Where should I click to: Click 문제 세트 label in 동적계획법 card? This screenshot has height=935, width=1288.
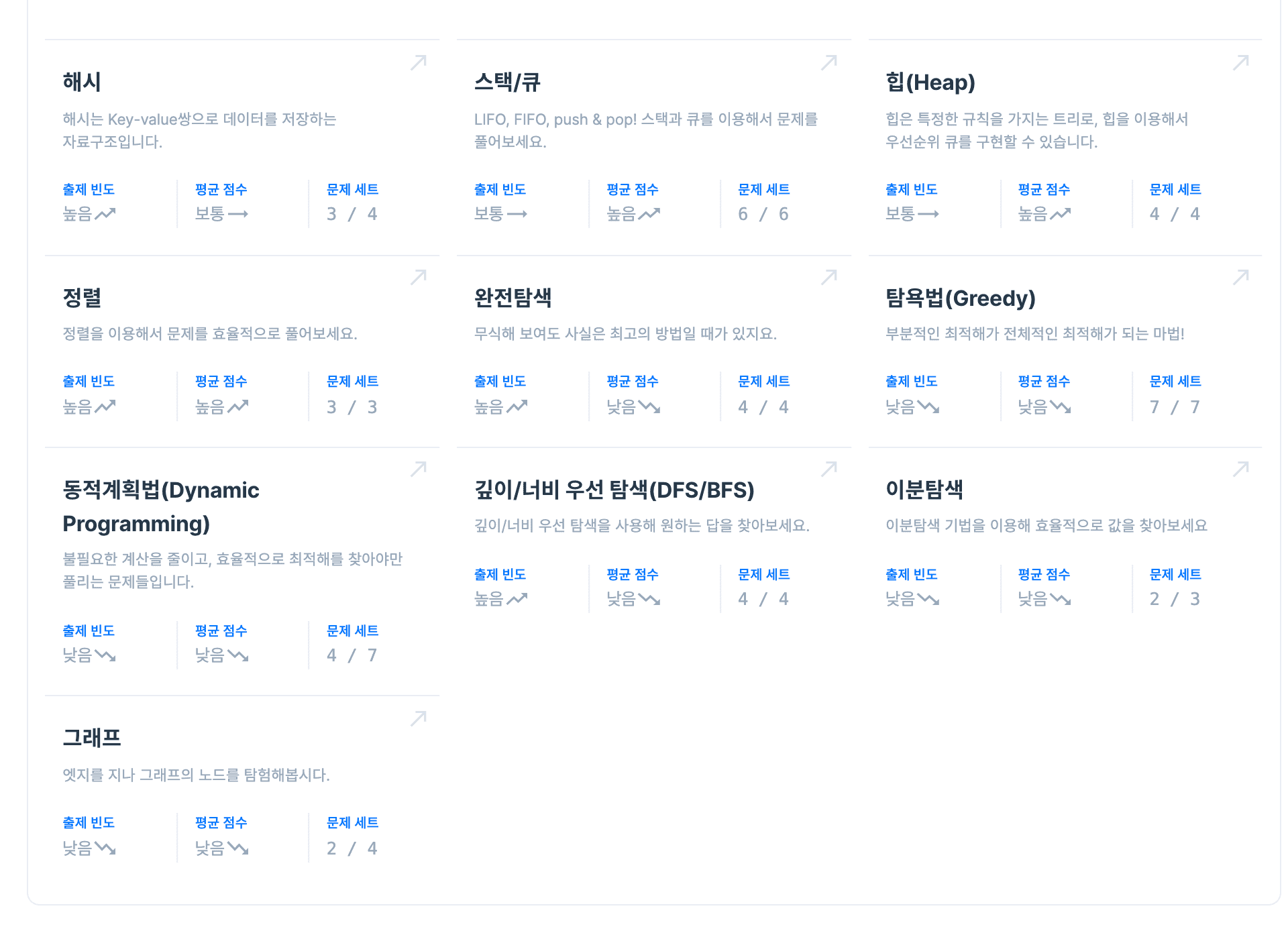353,630
